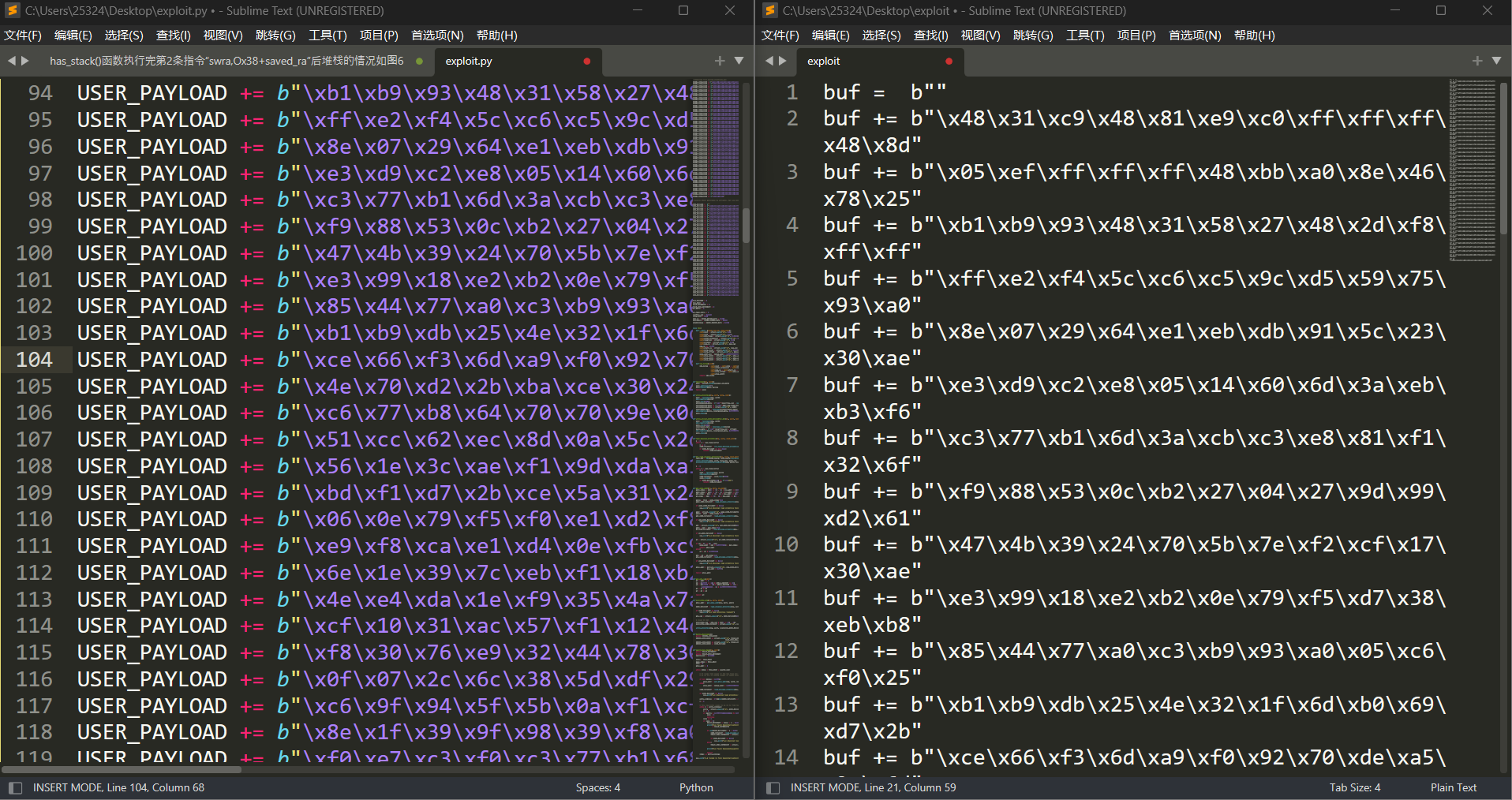The height and width of the screenshot is (800, 1512).
Task: Click line number 118 in left gutter
Action: [x=34, y=732]
